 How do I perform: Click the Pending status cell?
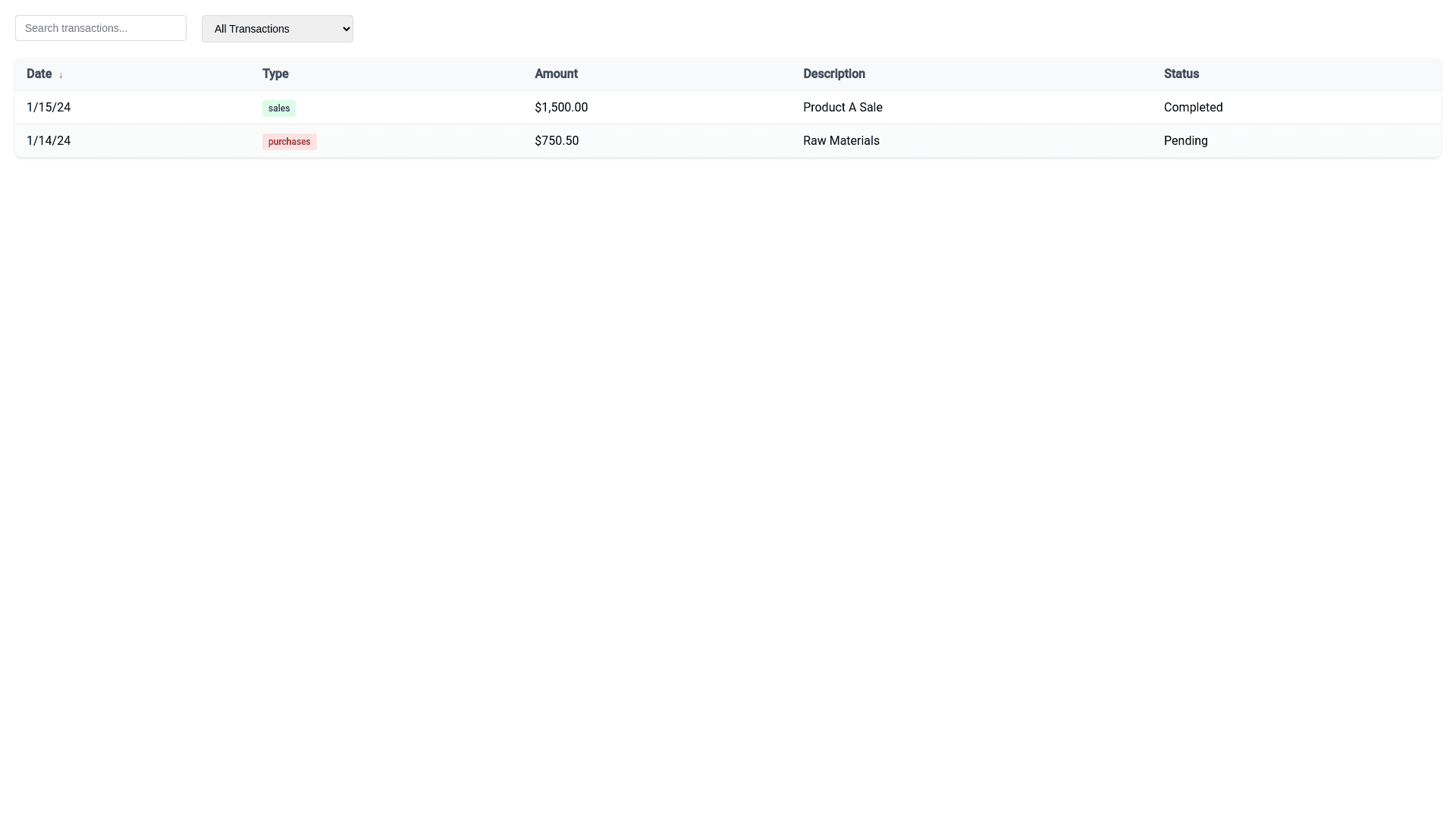pos(1185,141)
